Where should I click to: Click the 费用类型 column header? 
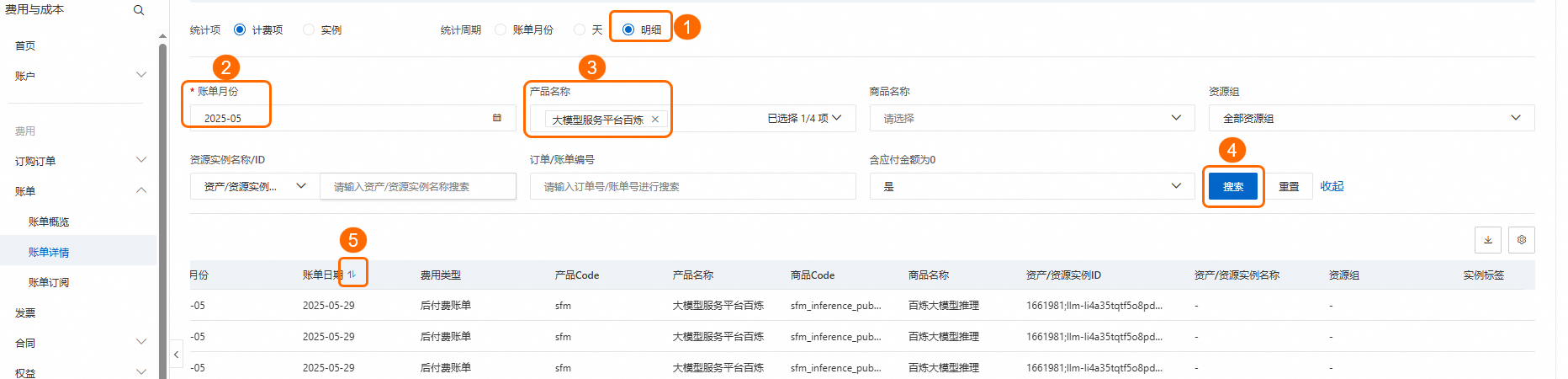tap(441, 275)
